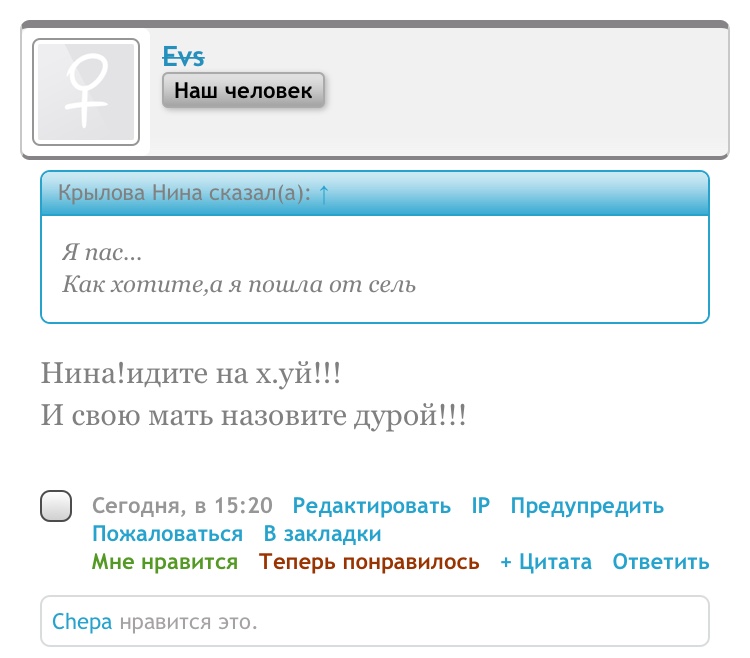
Task: Tick the post selection checkbox
Action: (x=57, y=507)
